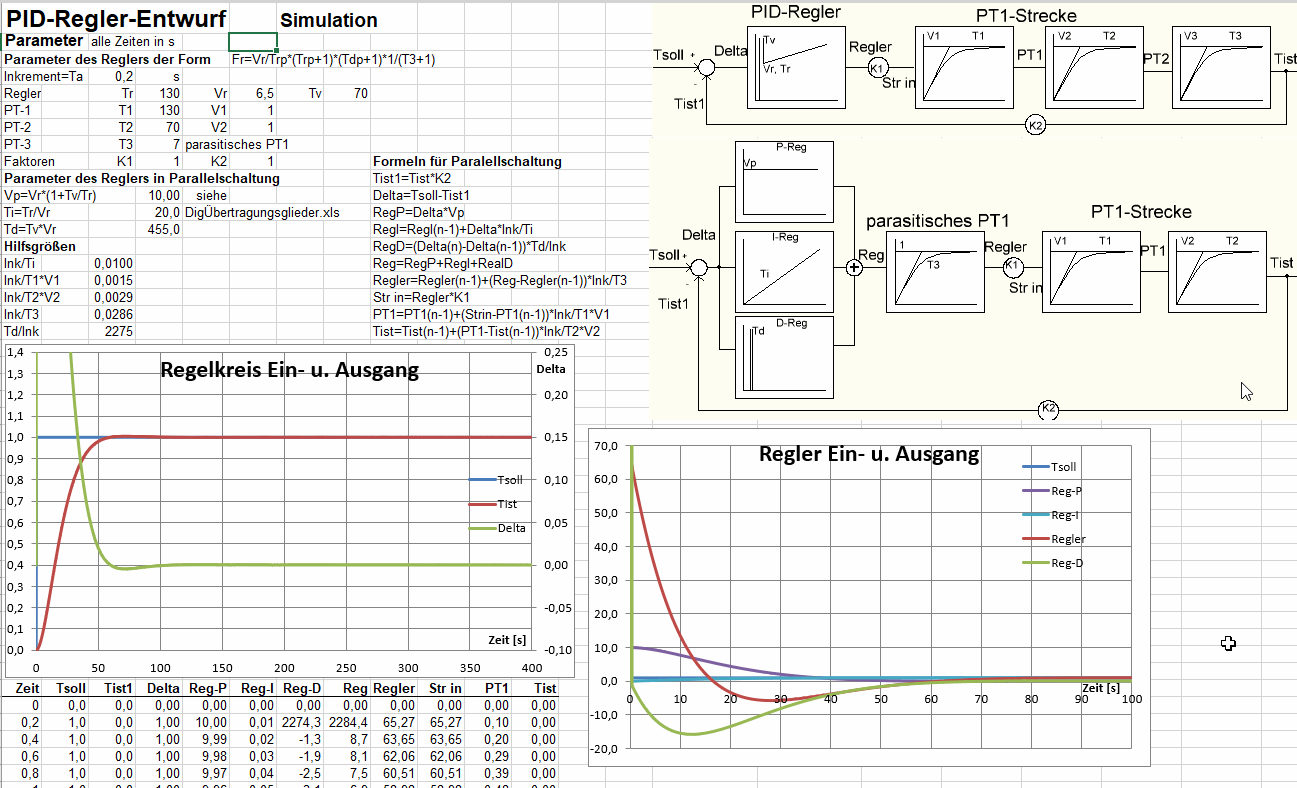1297x788 pixels.
Task: Select the Regler Ein- u. Ausgang chart title
Action: click(x=869, y=454)
